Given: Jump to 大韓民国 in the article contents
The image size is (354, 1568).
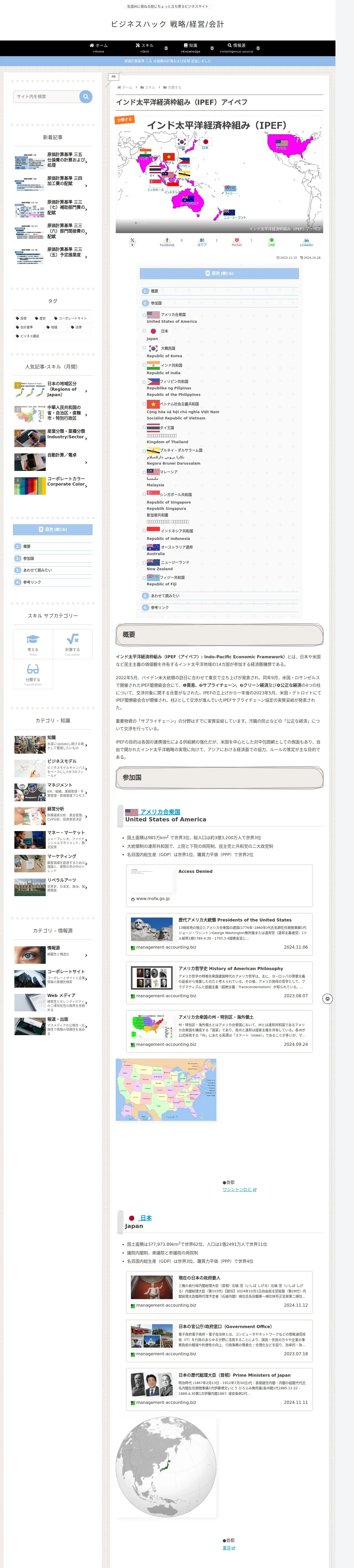Looking at the screenshot, I should click(168, 349).
